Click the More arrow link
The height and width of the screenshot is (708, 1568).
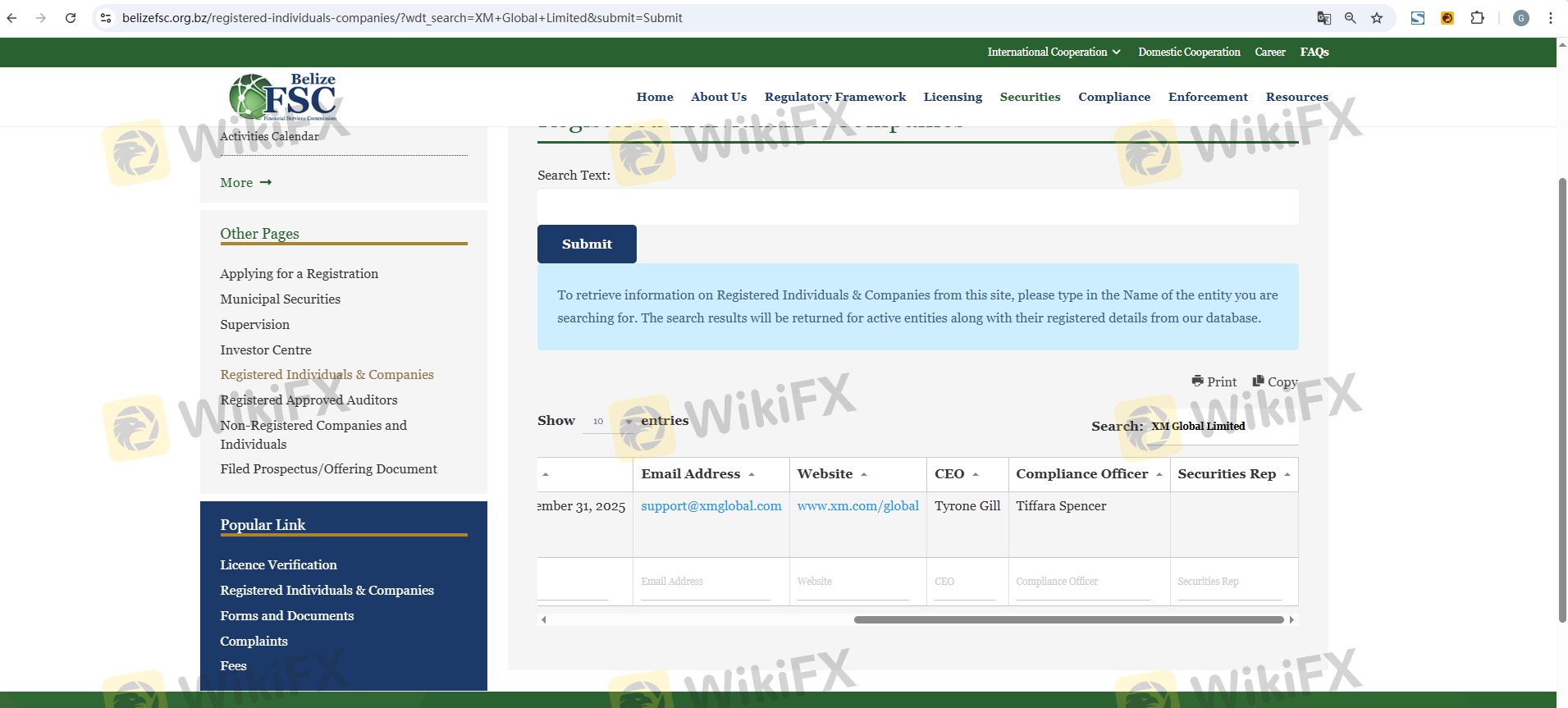[245, 183]
